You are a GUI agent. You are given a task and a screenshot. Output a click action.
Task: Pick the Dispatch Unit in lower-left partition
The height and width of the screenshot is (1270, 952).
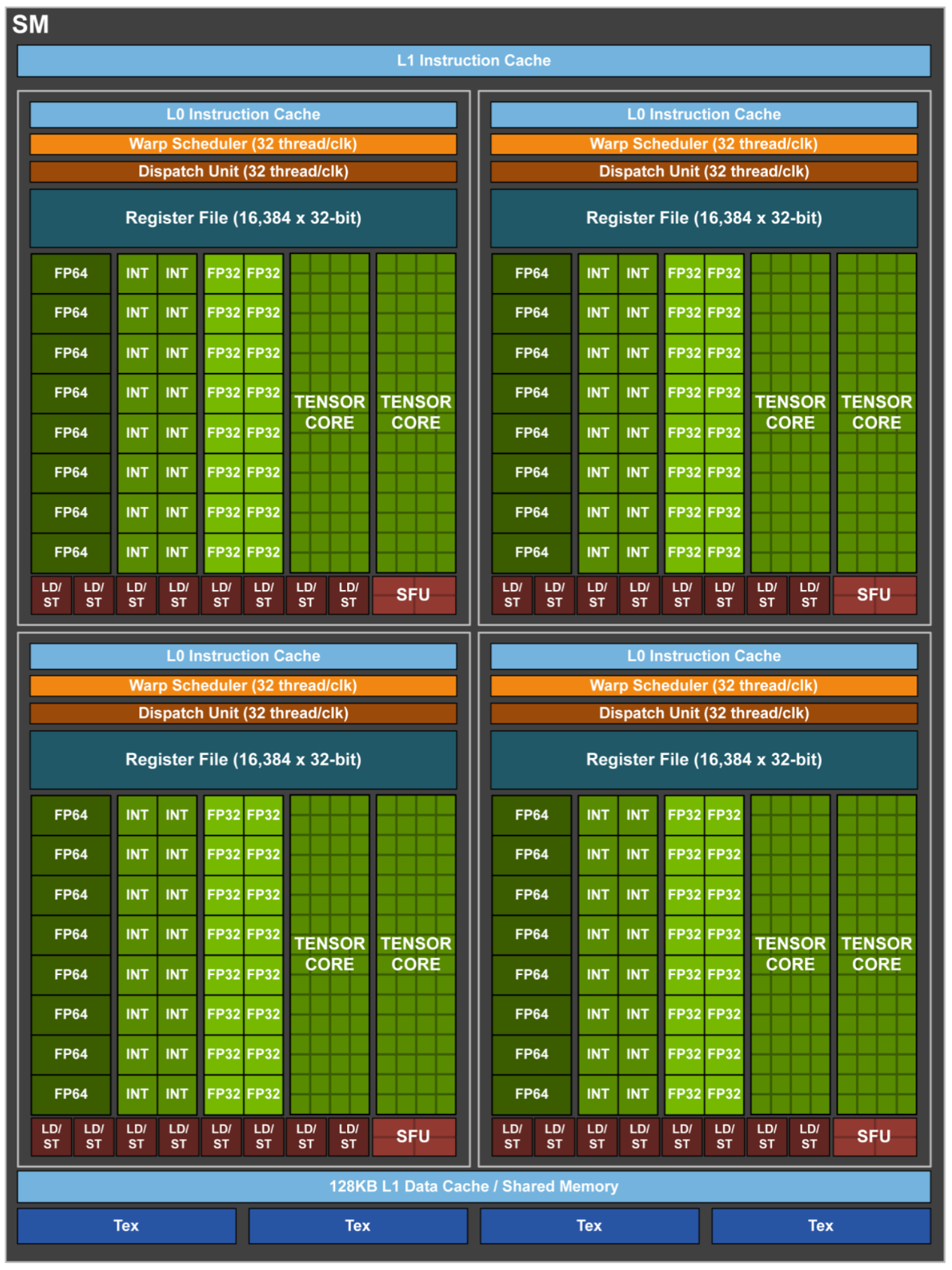click(x=243, y=713)
